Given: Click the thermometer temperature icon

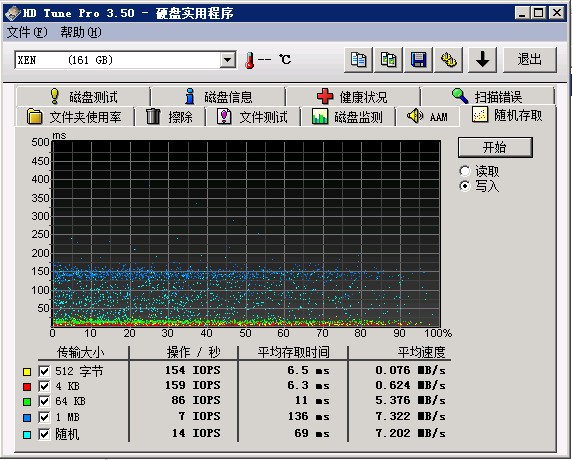Looking at the screenshot, I should click(250, 60).
